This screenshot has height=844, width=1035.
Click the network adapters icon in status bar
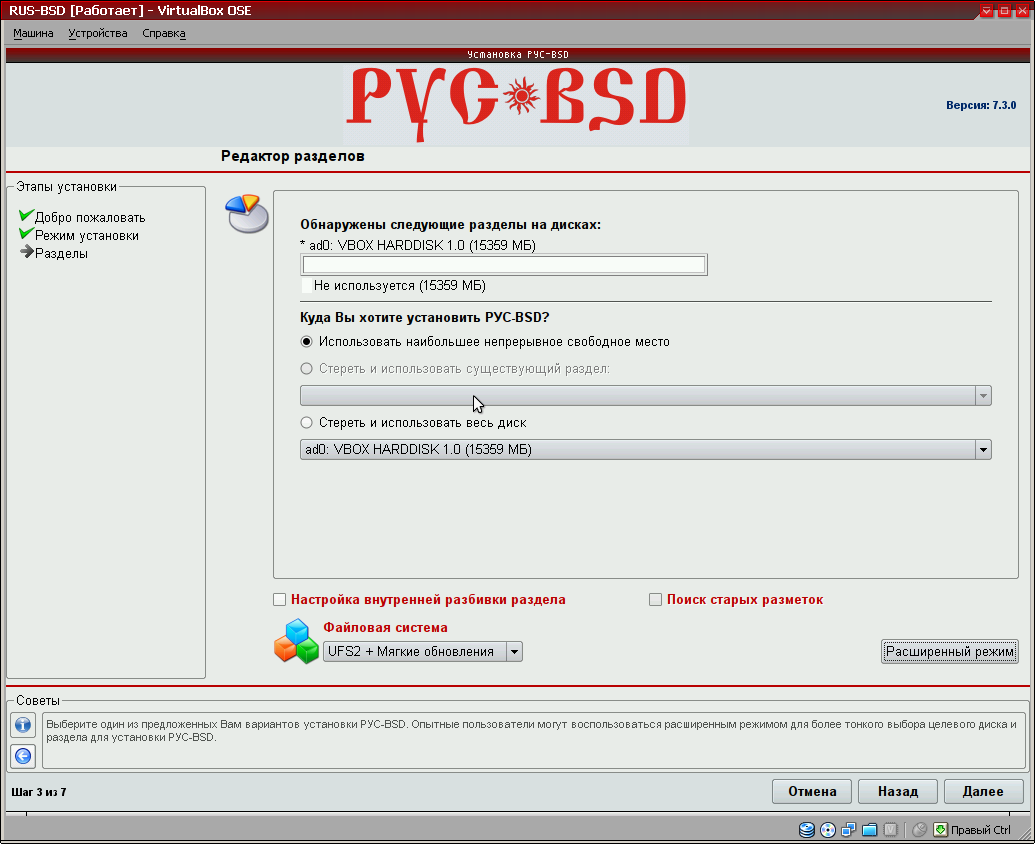click(849, 829)
